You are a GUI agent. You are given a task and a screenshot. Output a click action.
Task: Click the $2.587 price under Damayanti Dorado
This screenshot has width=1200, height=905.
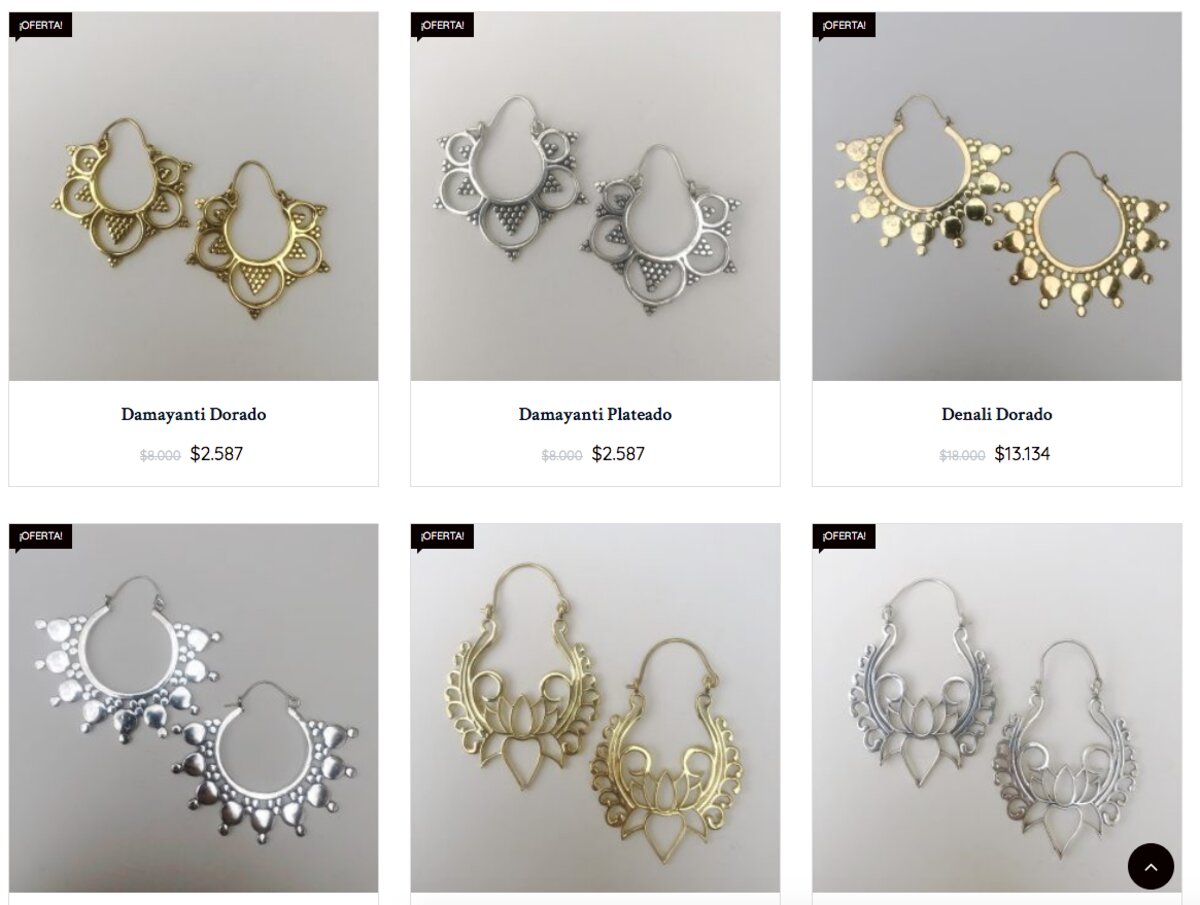point(217,454)
